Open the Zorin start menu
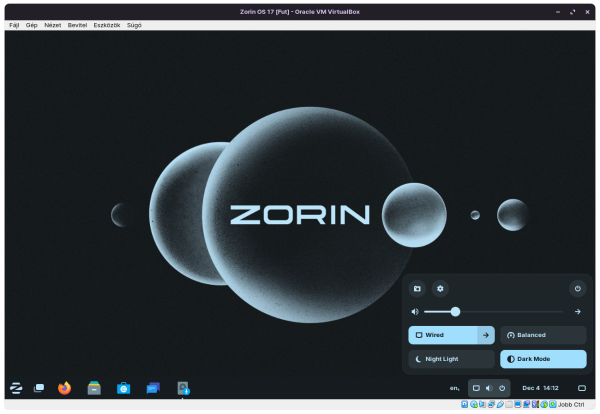The image size is (600, 414). [16, 388]
